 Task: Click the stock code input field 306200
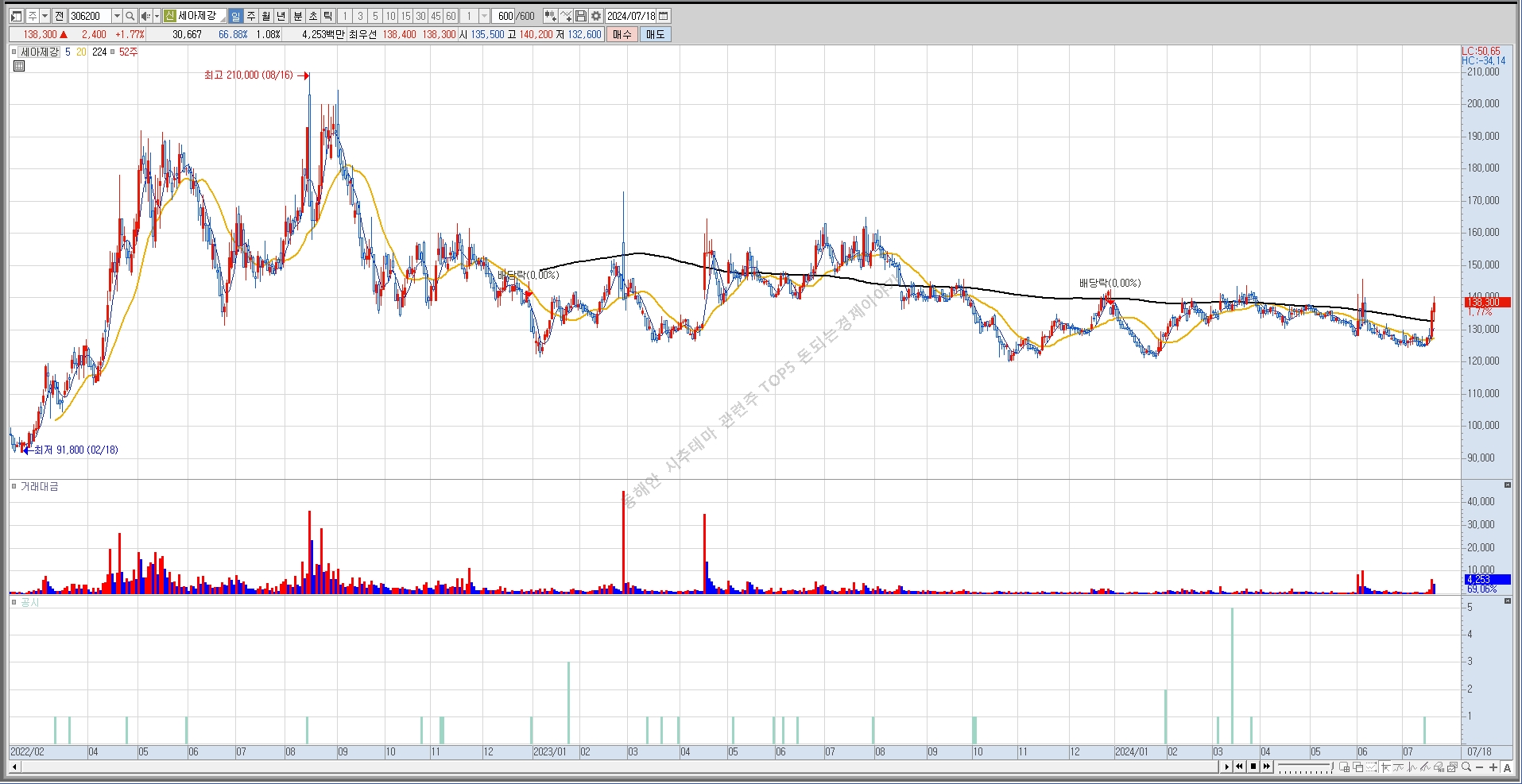click(x=90, y=16)
